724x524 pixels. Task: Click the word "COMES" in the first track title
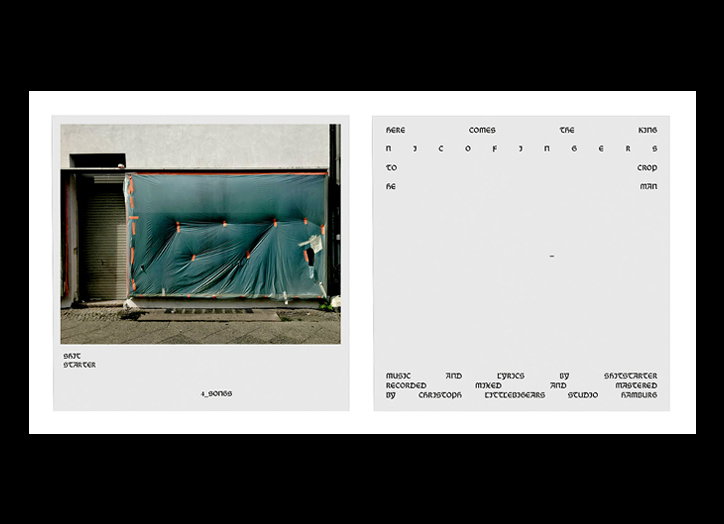click(482, 130)
